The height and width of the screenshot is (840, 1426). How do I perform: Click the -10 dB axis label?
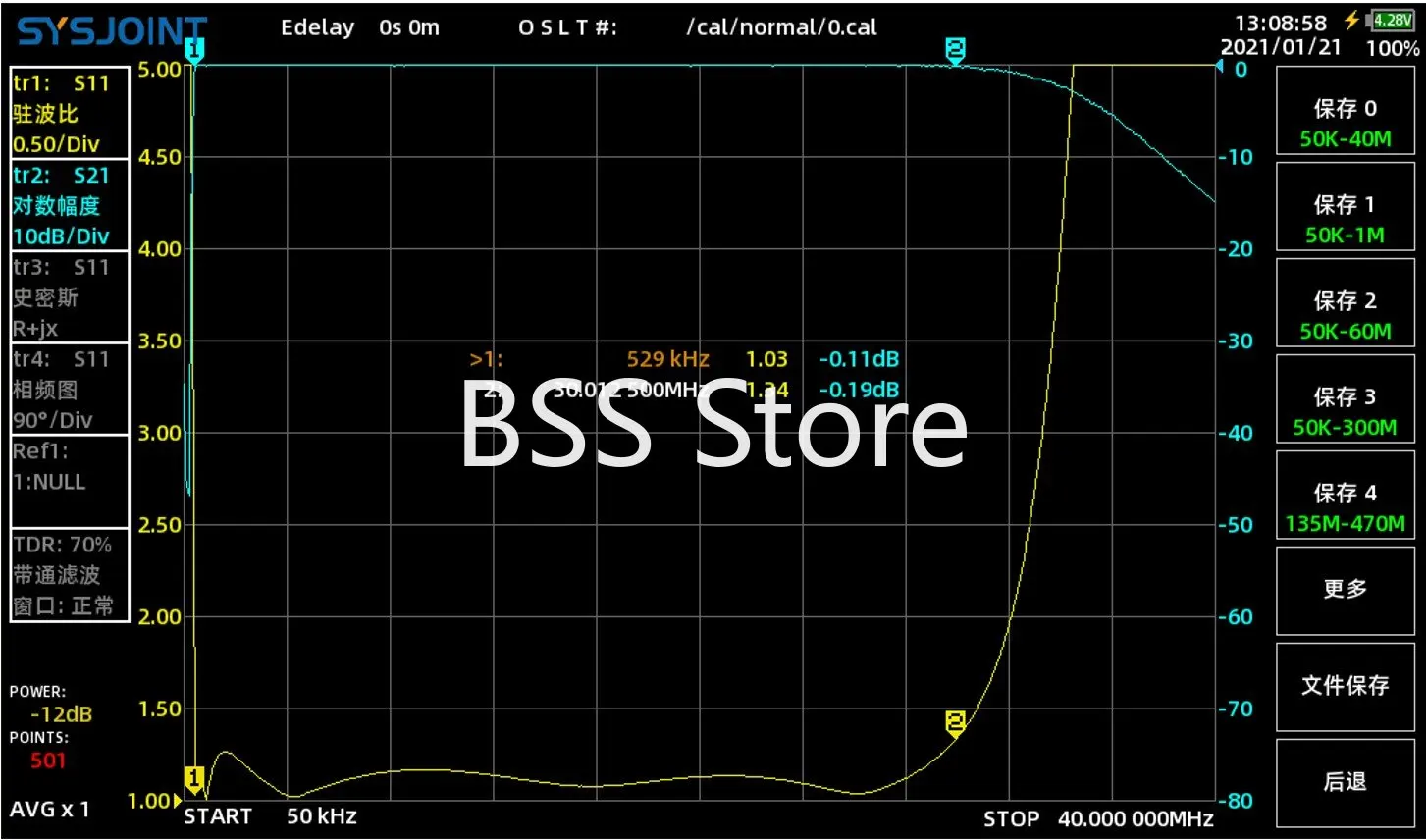(1236, 157)
